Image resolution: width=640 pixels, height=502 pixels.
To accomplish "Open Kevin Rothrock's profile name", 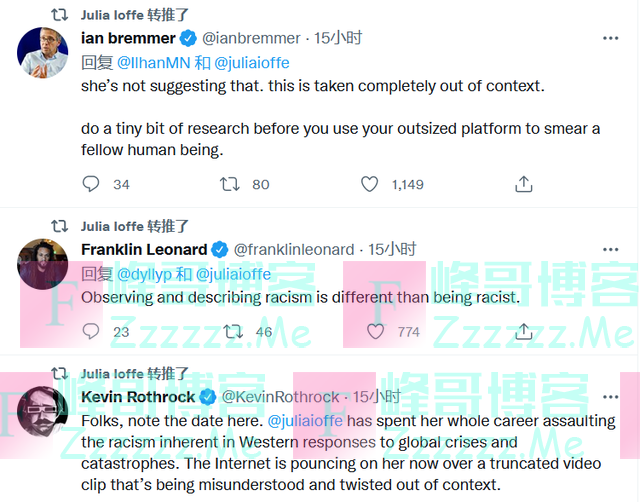I will pyautogui.click(x=138, y=397).
